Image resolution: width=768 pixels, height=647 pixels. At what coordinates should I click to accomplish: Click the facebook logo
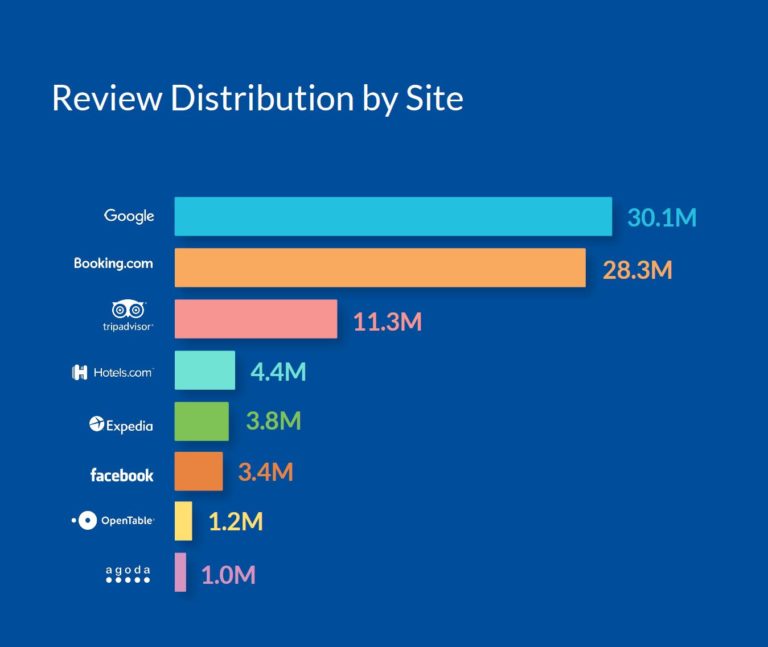(x=121, y=475)
